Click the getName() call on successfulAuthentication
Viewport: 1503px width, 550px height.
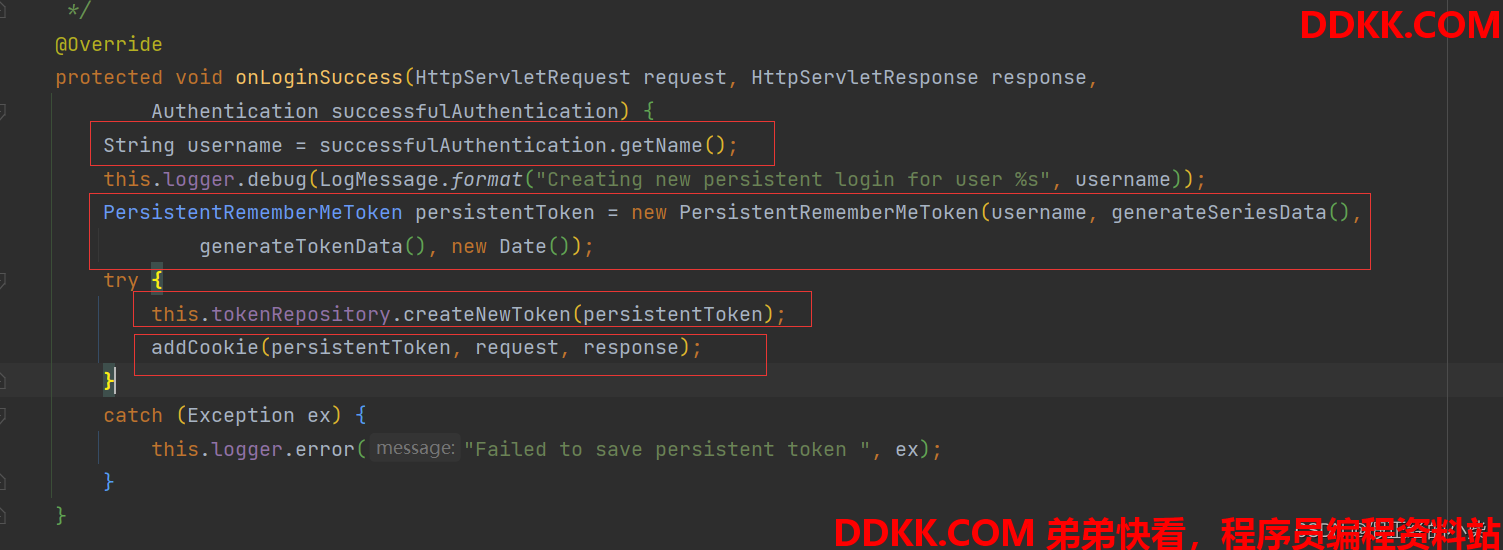tap(672, 146)
